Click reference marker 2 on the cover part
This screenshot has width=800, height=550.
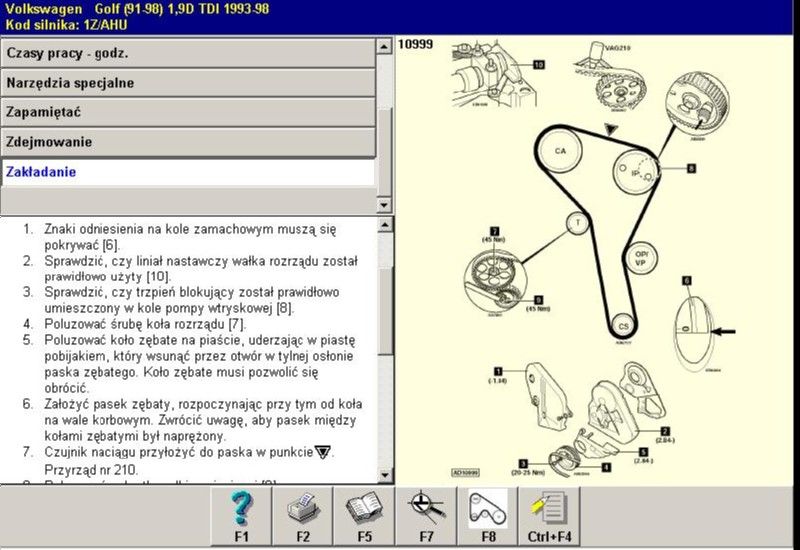[x=665, y=431]
